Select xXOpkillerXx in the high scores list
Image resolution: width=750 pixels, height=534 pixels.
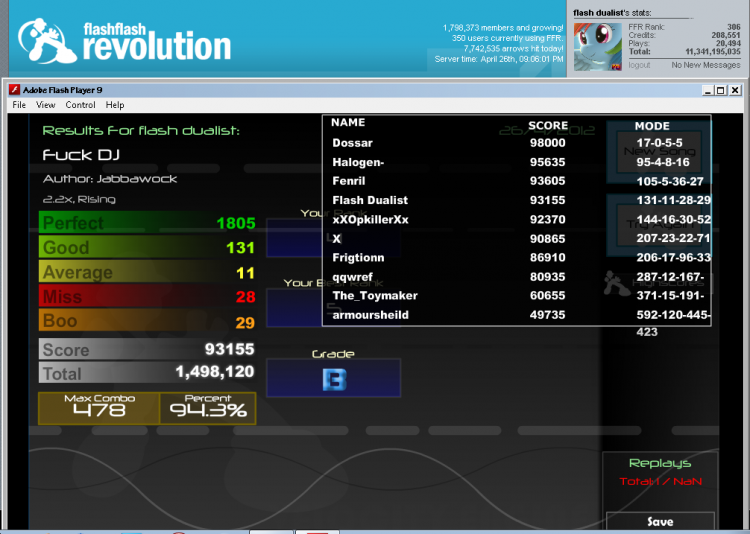tap(371, 220)
